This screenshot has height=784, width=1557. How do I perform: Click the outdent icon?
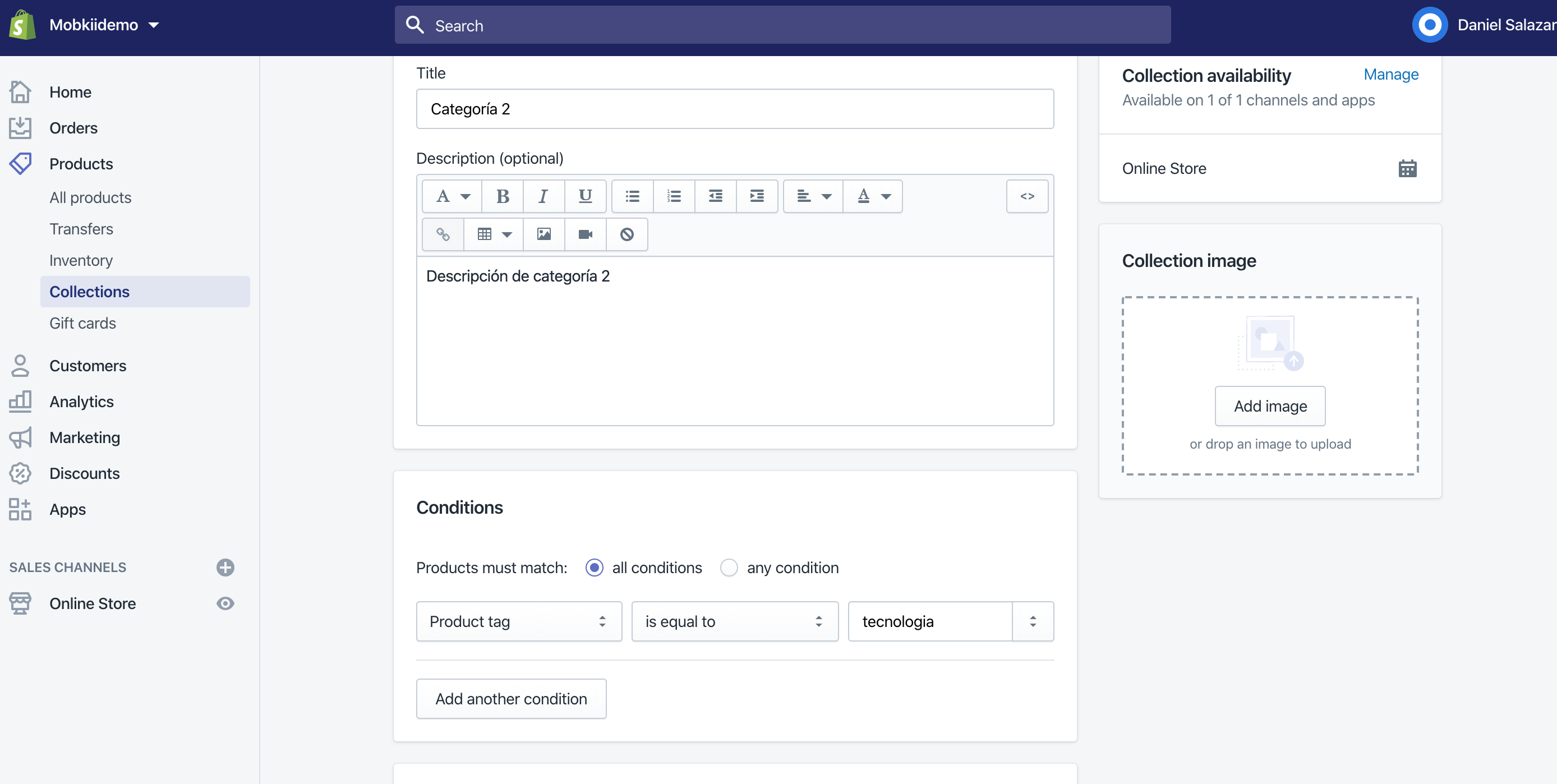tap(716, 196)
